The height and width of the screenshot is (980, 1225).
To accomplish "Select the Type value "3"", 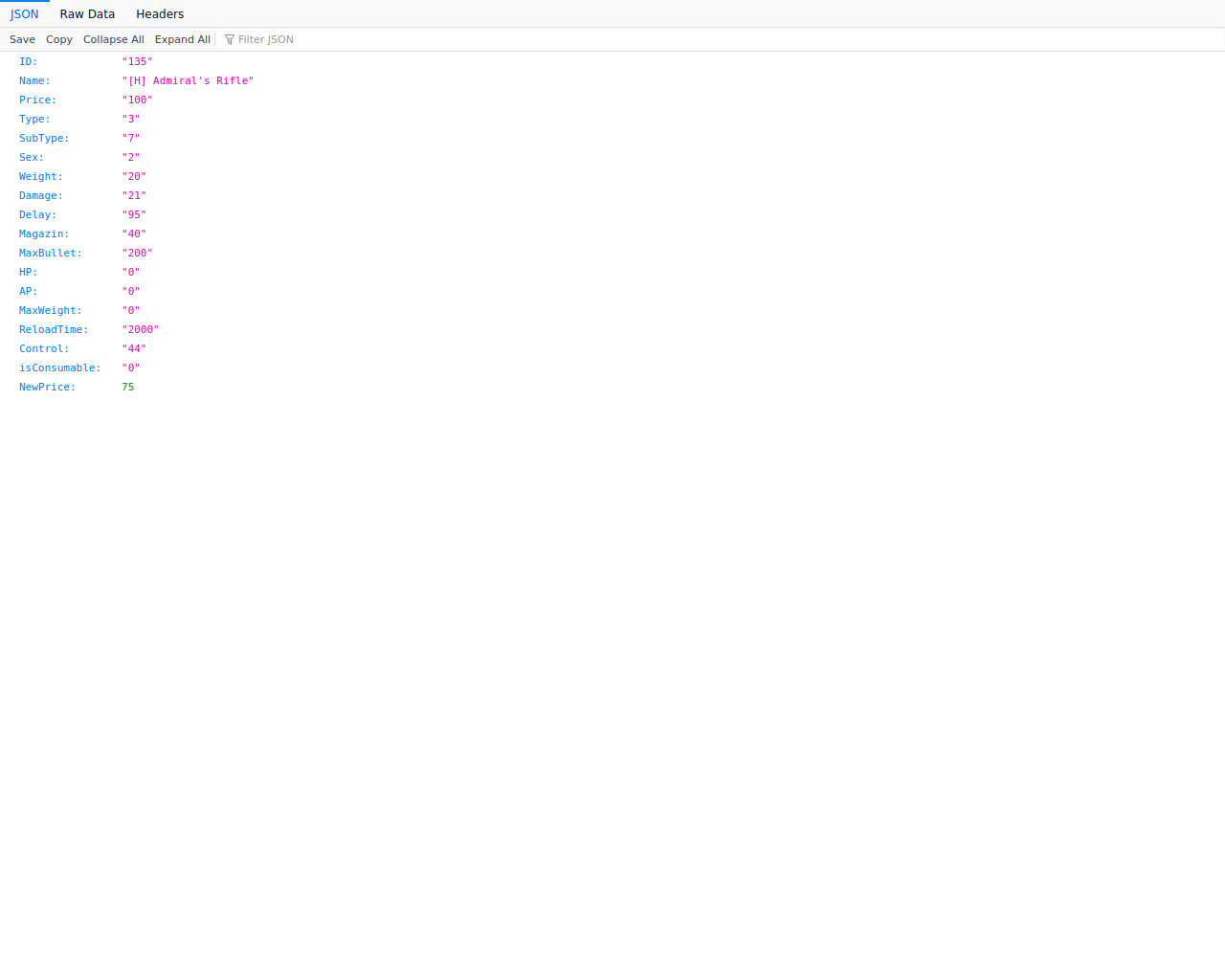I will click(131, 119).
